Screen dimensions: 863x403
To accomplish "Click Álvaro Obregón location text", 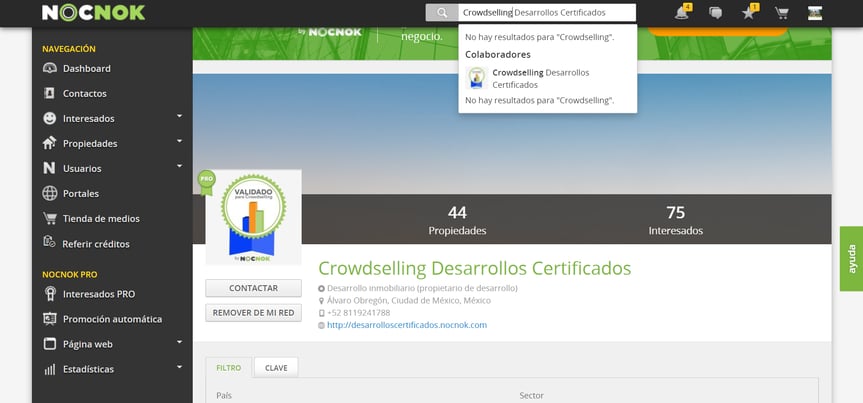I will [x=408, y=301].
